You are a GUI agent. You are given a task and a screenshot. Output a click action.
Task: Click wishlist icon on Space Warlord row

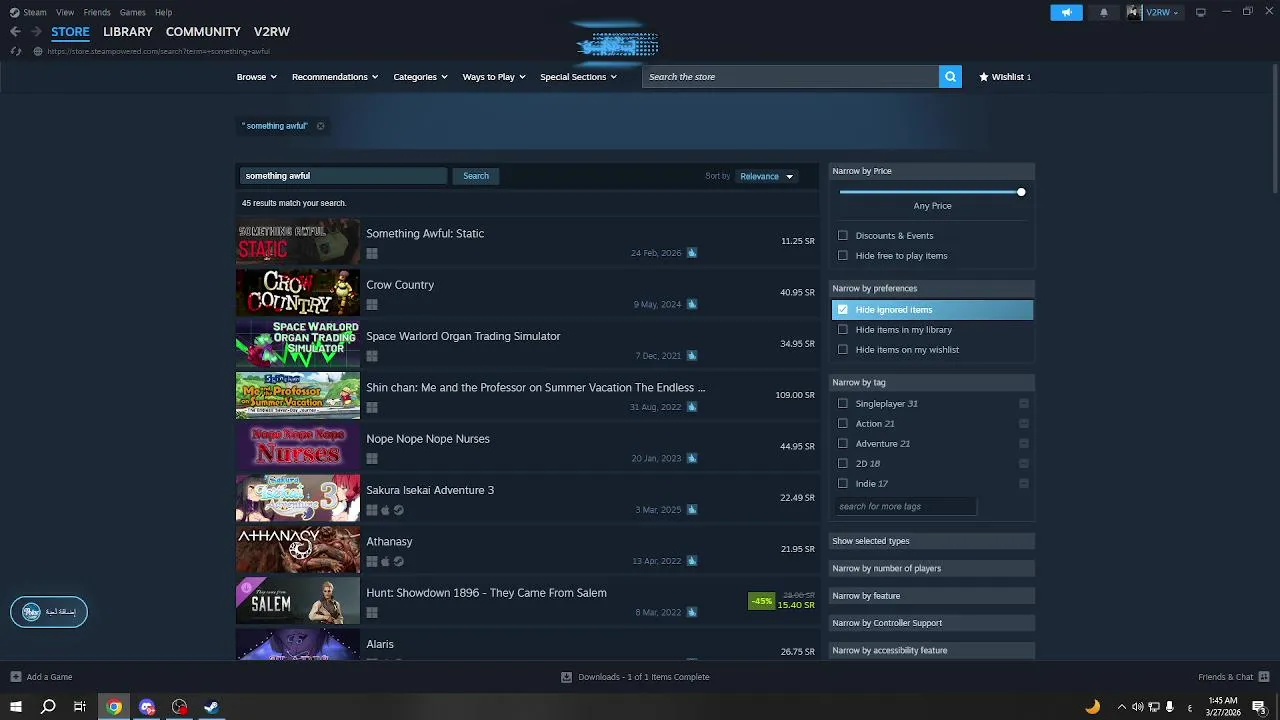[691, 356]
